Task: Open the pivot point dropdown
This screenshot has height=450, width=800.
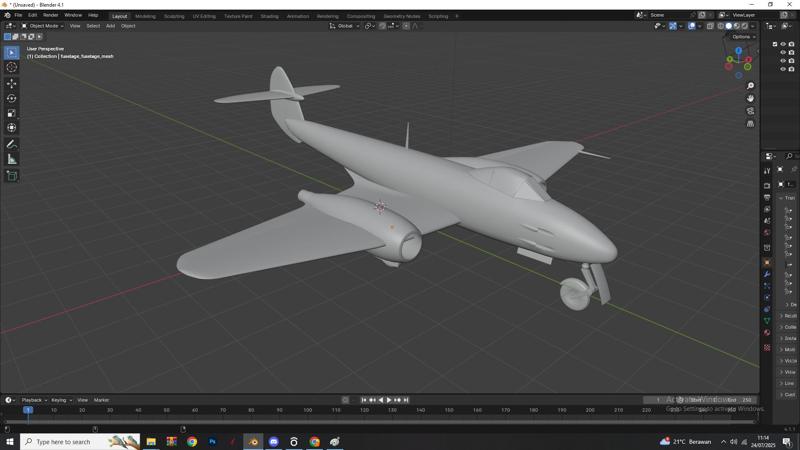Action: tap(369, 26)
